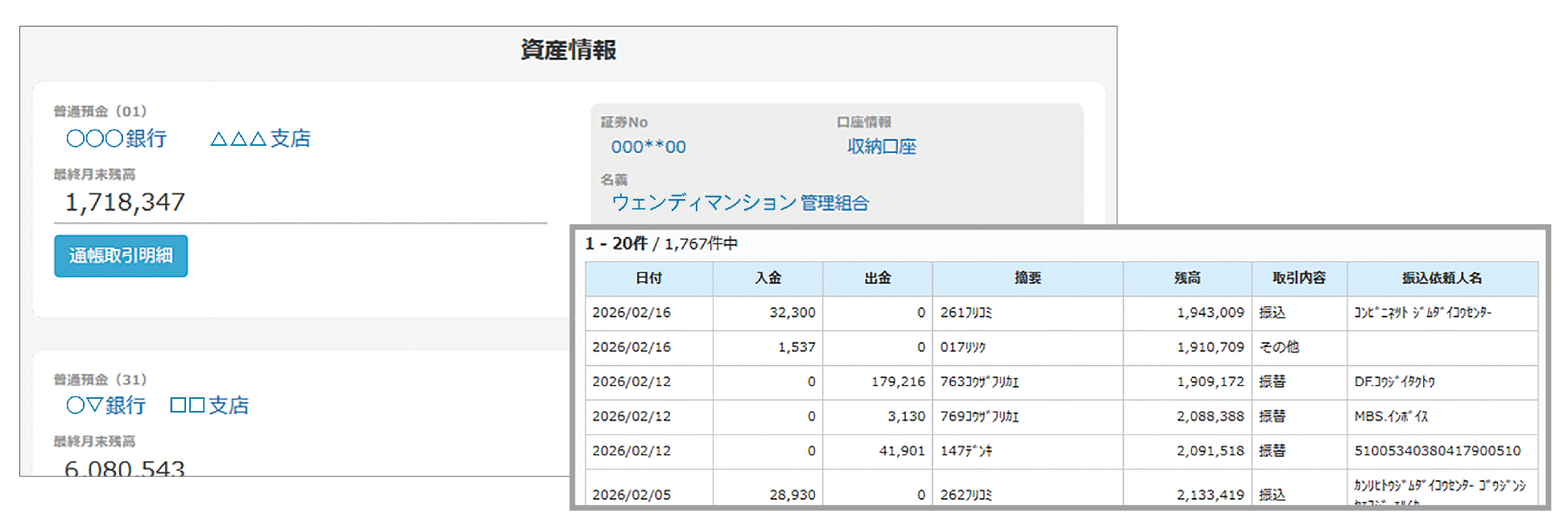Select the 〇▽銀行 bank name
This screenshot has height=531, width=1568.
click(106, 405)
